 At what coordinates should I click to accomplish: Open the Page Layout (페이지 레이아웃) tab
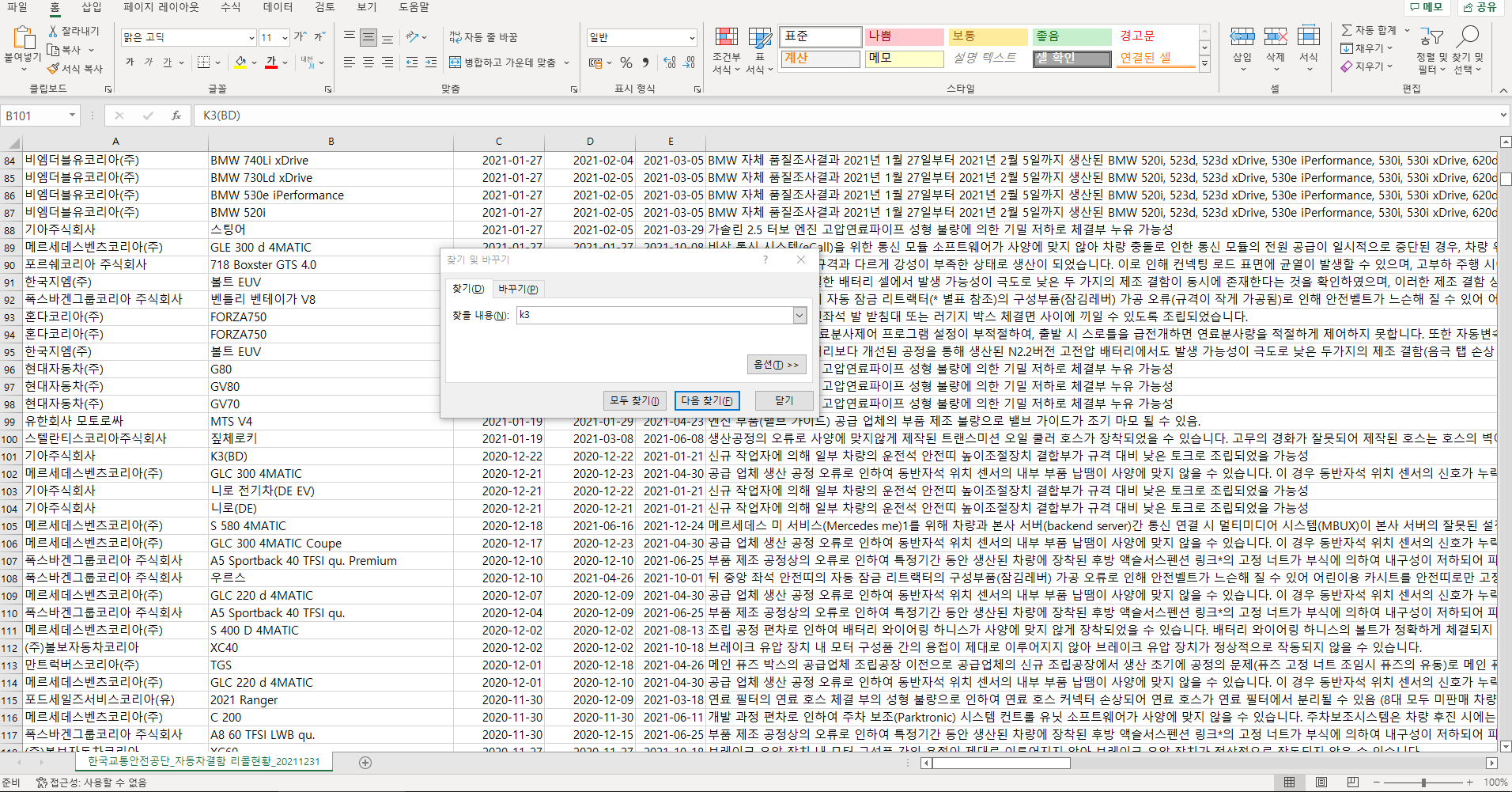(161, 7)
